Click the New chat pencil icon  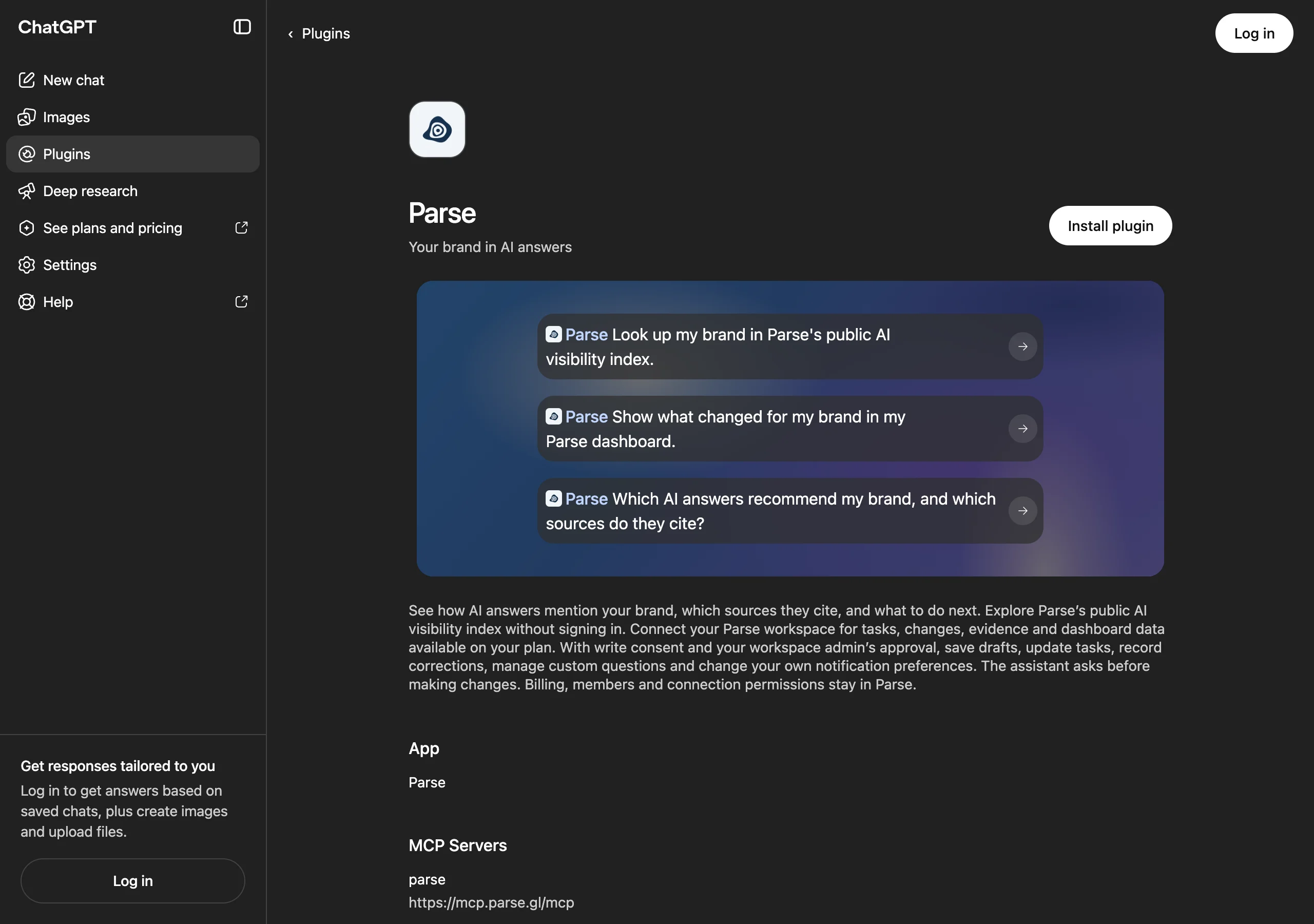coord(26,80)
